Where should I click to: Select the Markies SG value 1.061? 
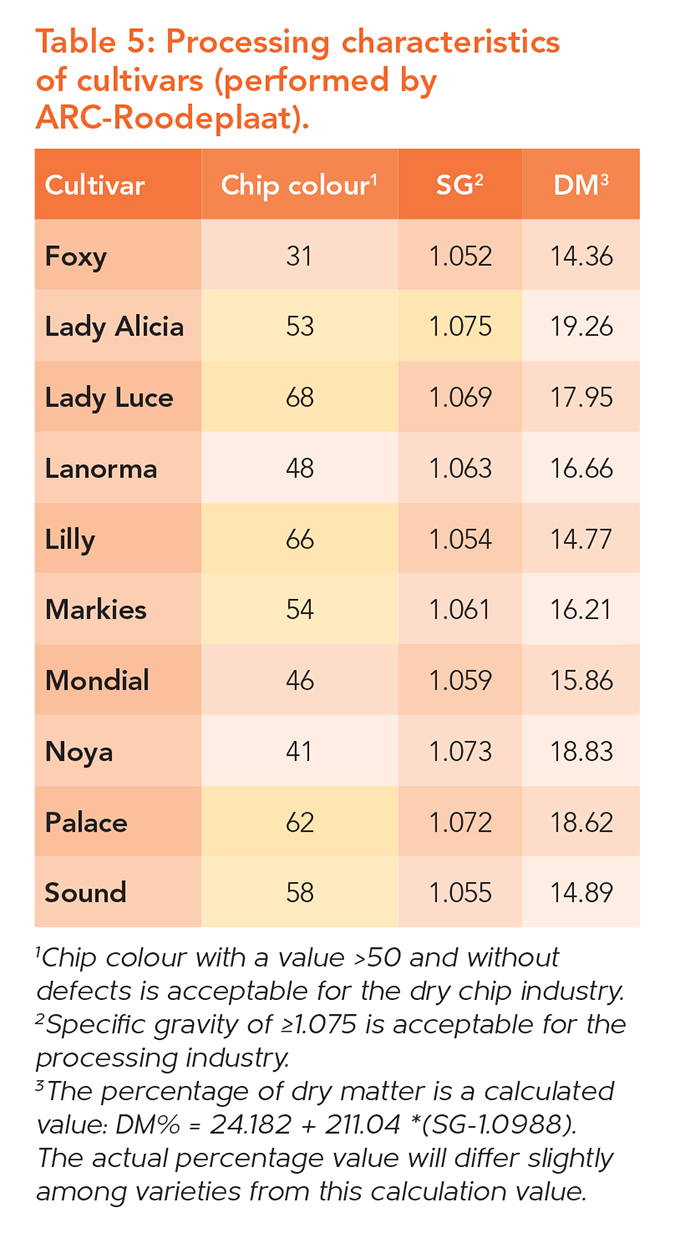[x=461, y=610]
